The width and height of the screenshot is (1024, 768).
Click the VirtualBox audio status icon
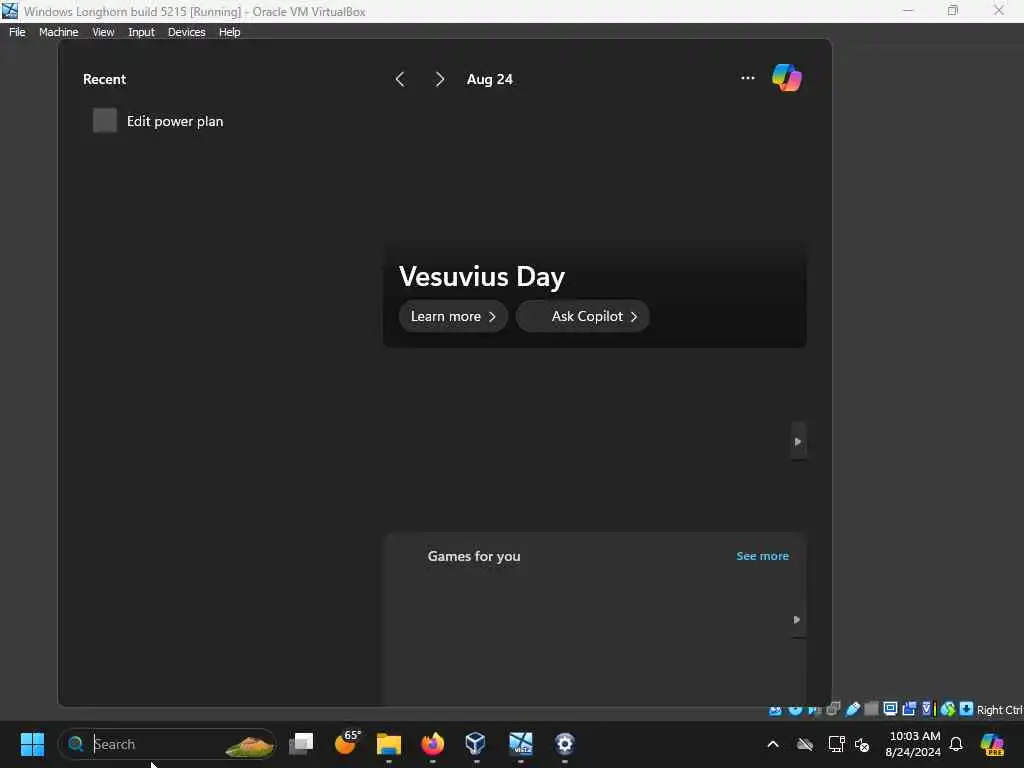pyautogui.click(x=814, y=710)
